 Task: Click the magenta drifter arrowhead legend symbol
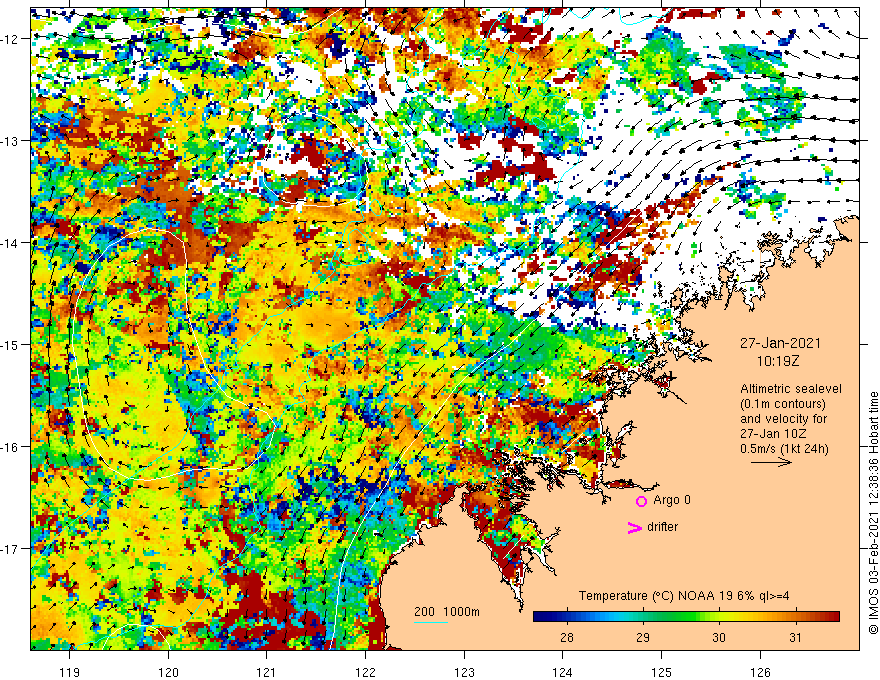click(x=634, y=527)
